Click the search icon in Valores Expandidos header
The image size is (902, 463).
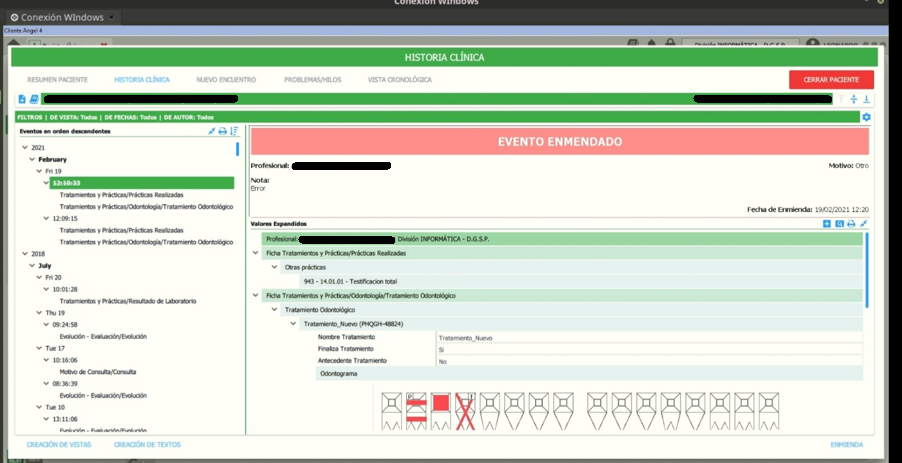[x=839, y=224]
